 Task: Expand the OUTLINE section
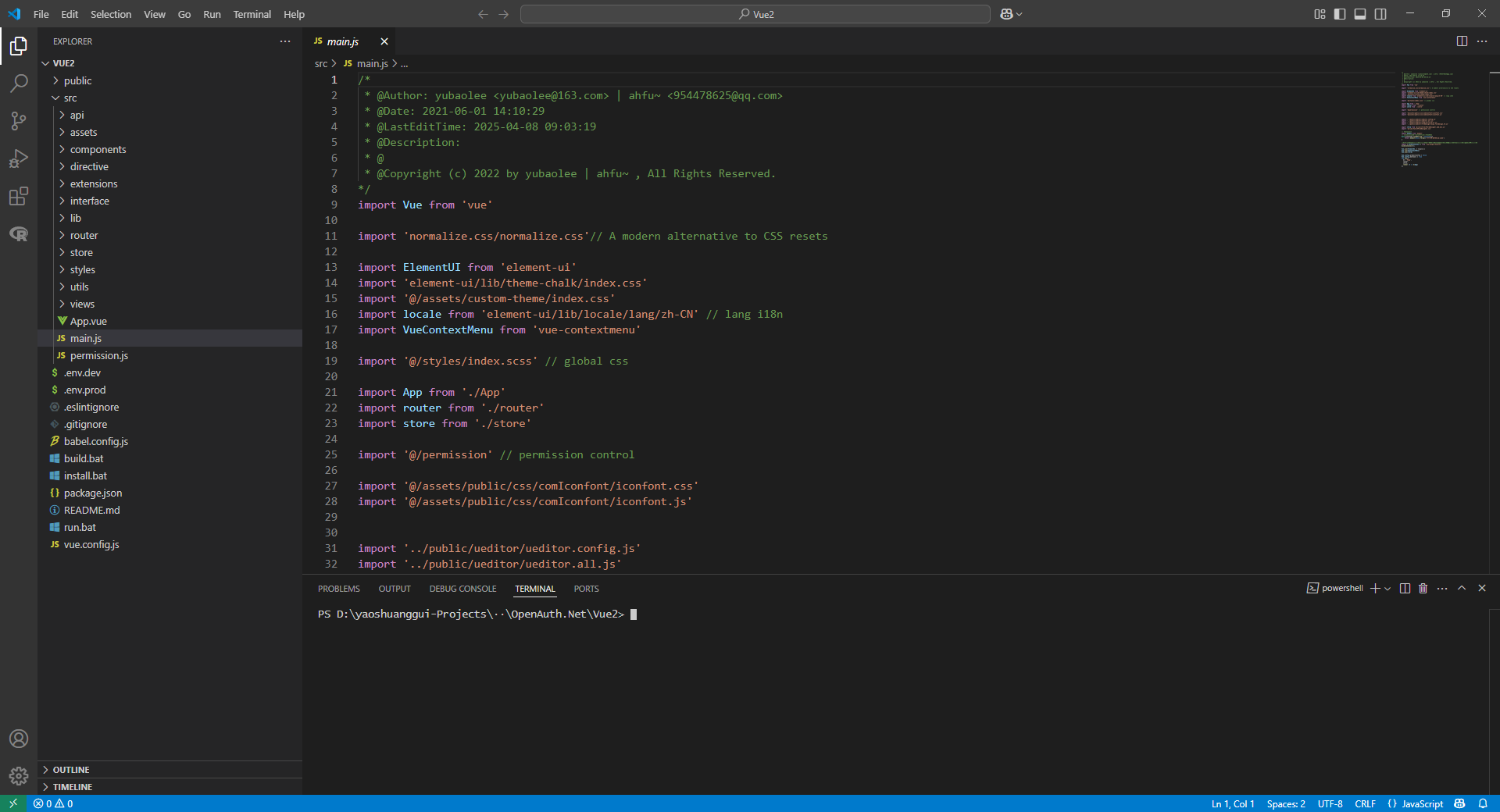coord(71,770)
